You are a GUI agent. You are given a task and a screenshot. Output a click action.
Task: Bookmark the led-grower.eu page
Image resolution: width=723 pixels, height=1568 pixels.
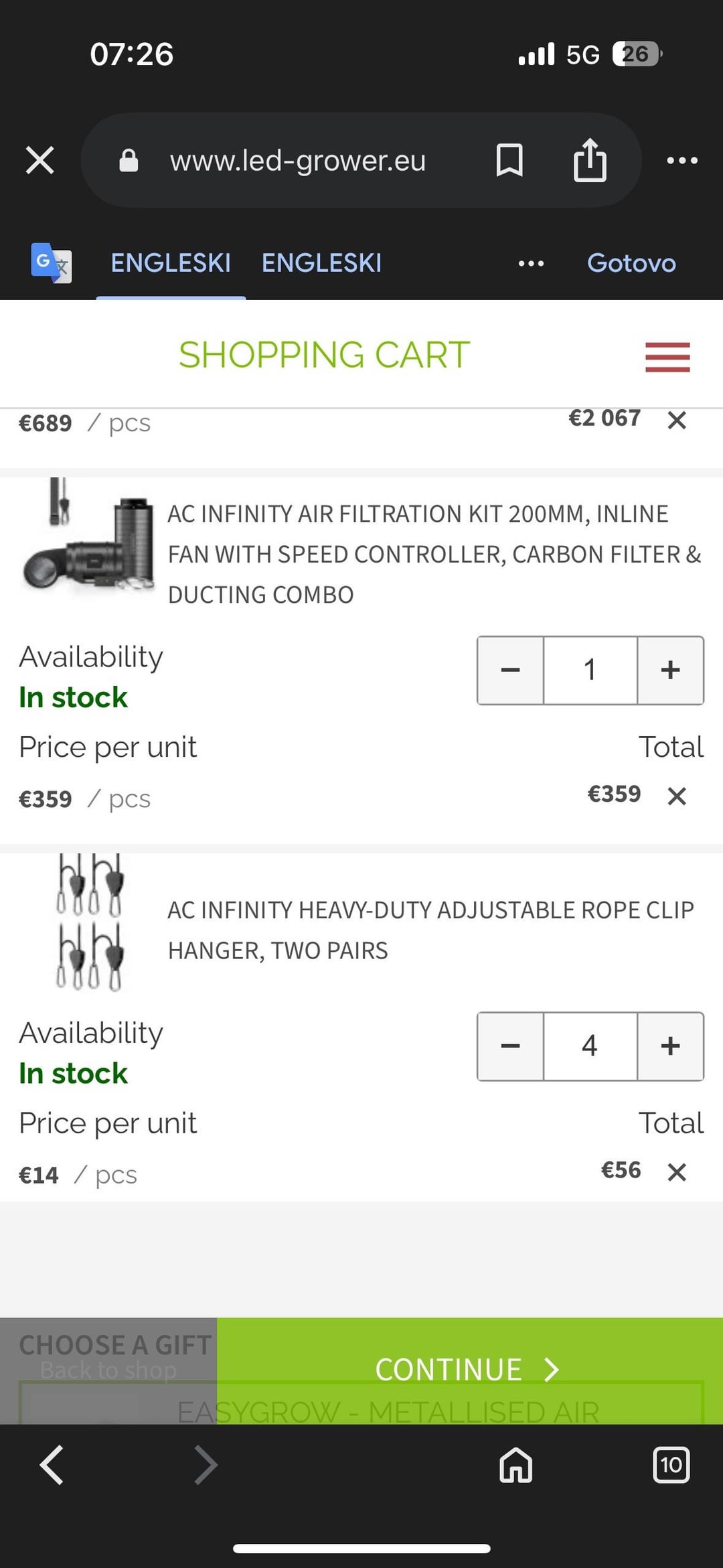point(509,161)
